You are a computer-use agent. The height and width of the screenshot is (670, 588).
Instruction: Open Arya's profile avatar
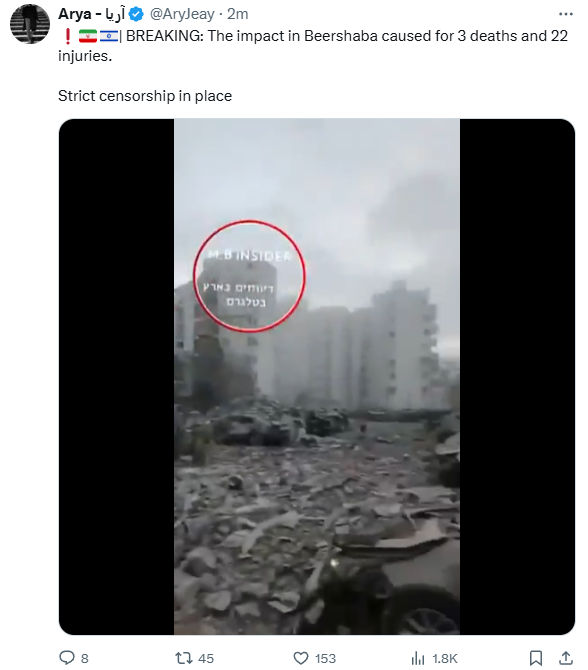click(30, 24)
